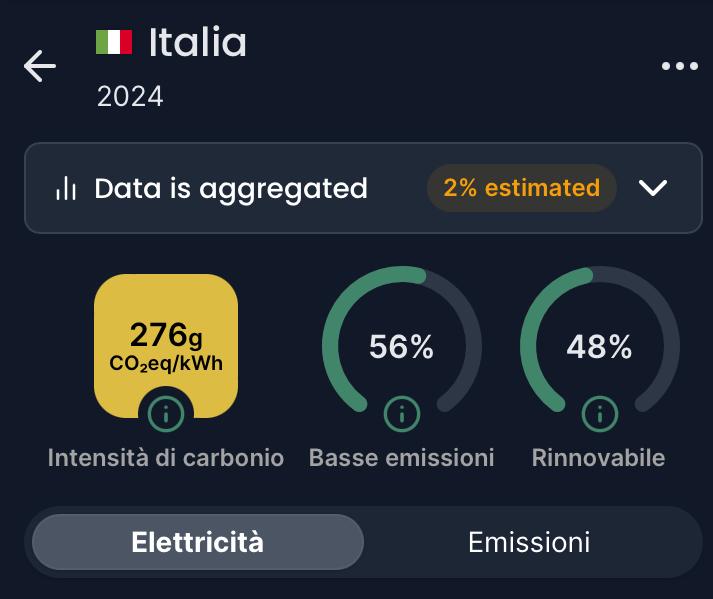
Task: Open info icon under carbon intensity tile
Action: pyautogui.click(x=166, y=414)
